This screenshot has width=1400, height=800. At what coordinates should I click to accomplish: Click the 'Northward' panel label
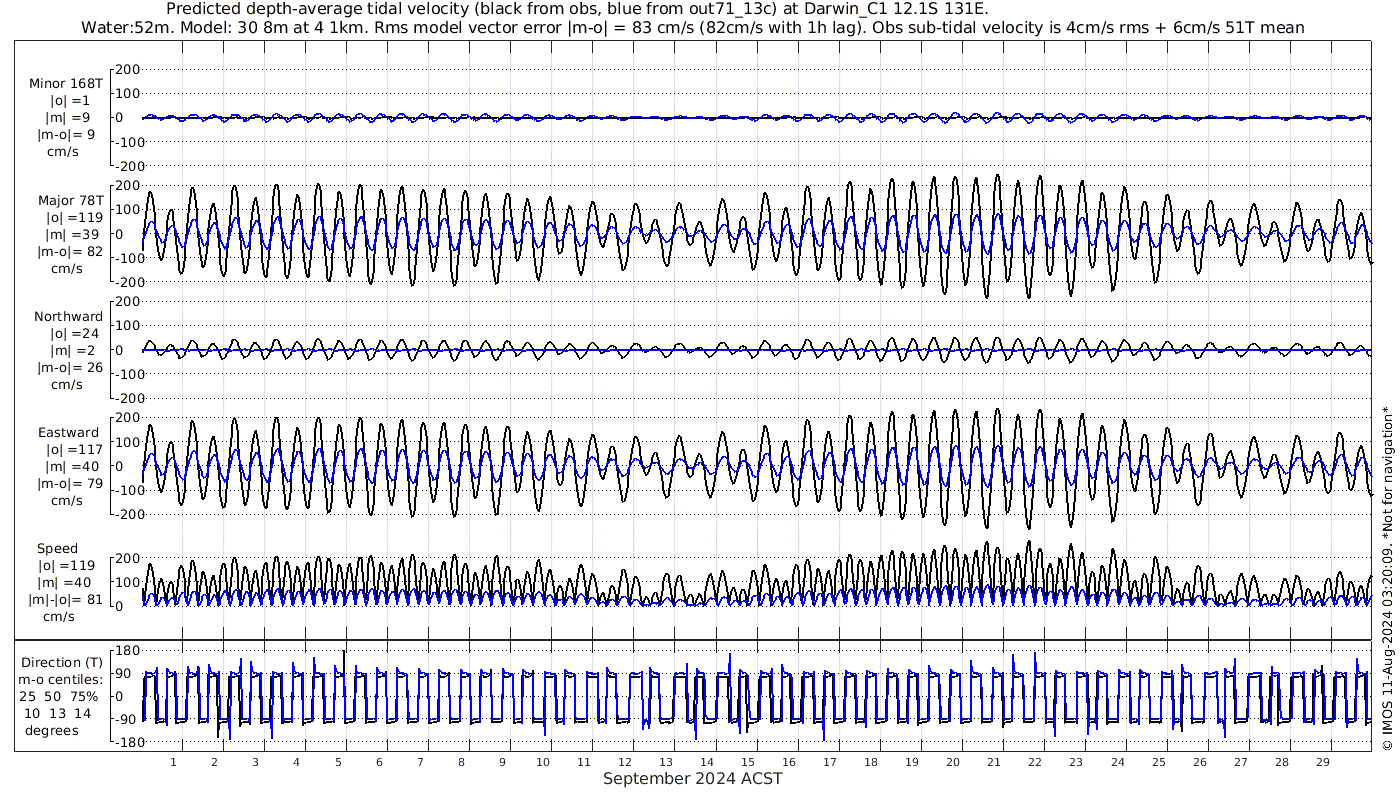(68, 316)
